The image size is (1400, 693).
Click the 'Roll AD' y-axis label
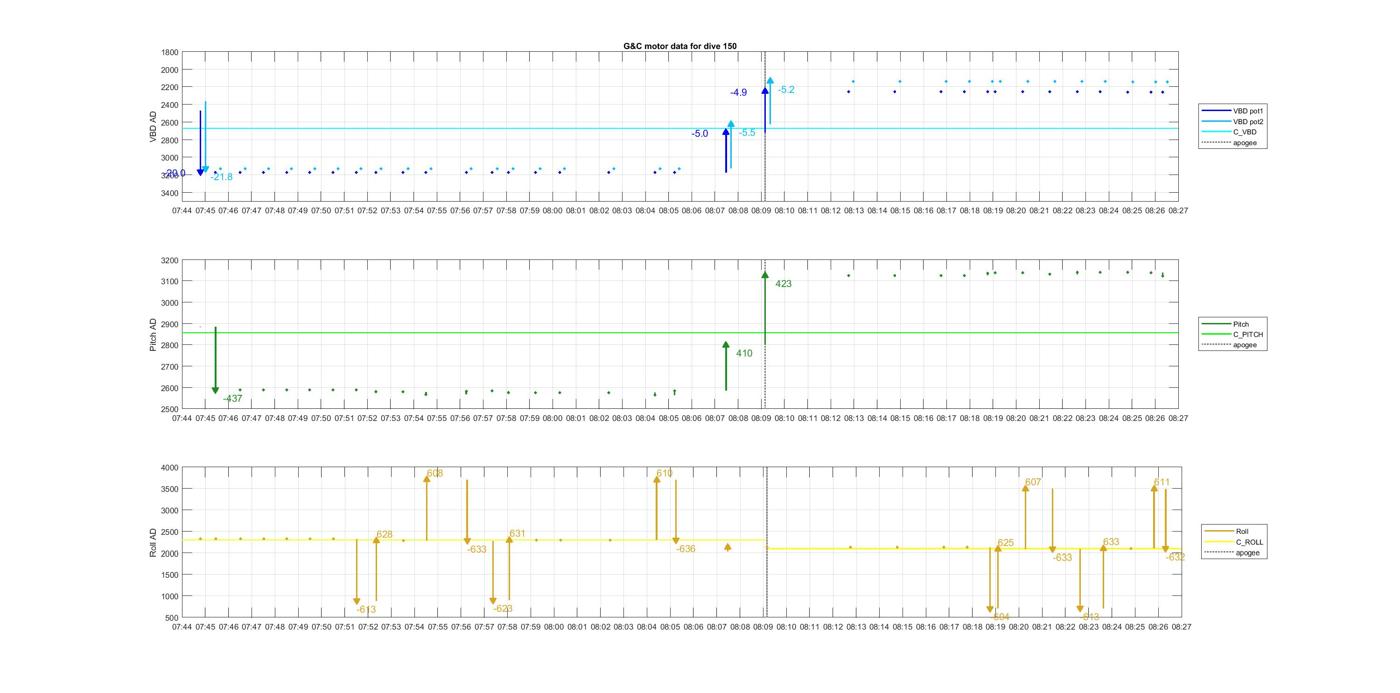coord(154,541)
